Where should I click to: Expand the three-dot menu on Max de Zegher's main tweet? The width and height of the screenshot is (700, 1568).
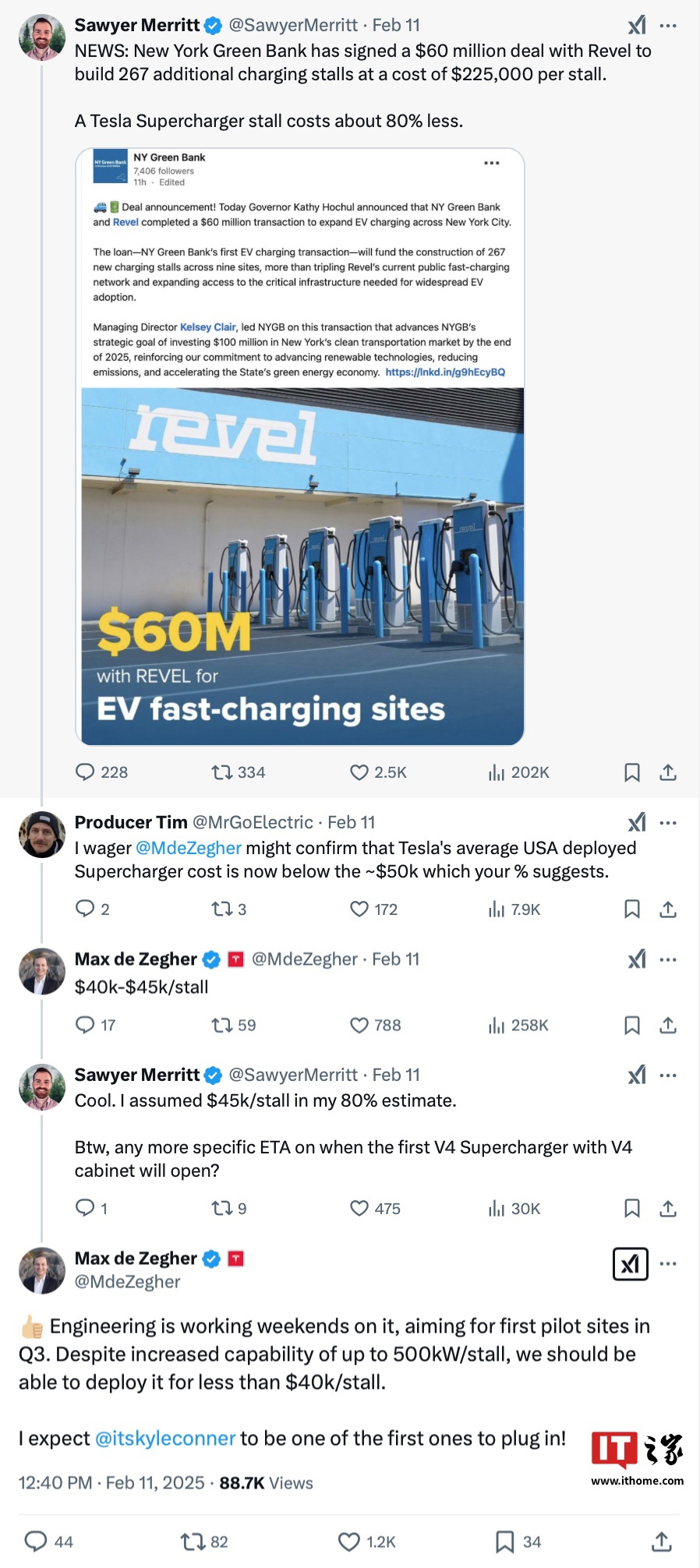point(668,1264)
